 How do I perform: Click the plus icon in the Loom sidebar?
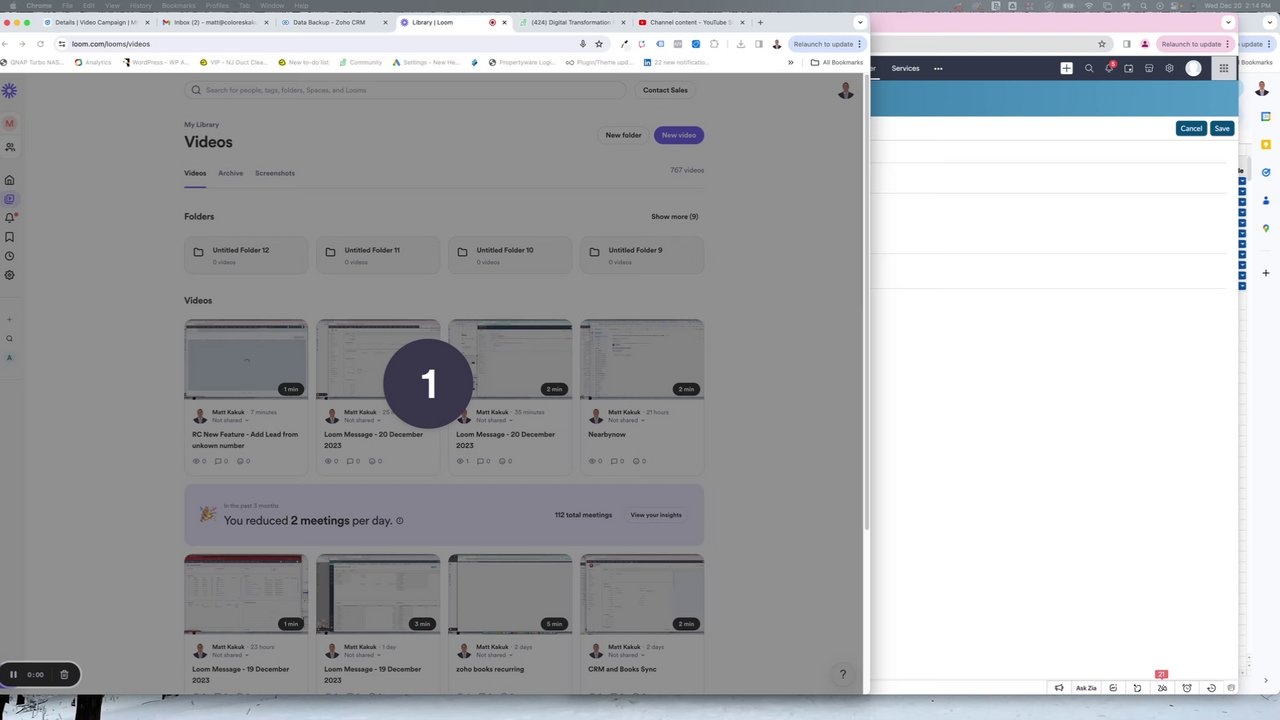point(10,320)
